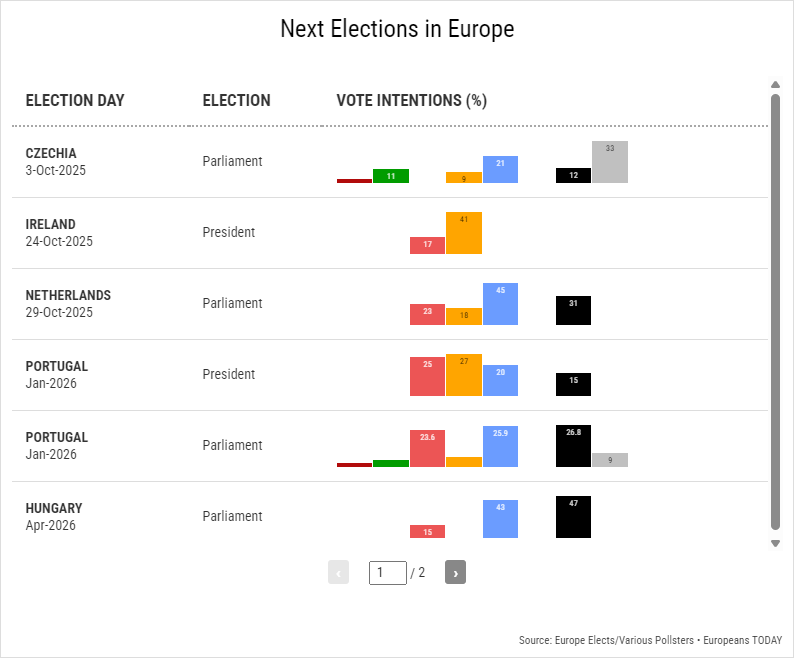Click Portugal parliament red bar 23.6
Viewport: 794px width, 658px height.
tap(427, 449)
